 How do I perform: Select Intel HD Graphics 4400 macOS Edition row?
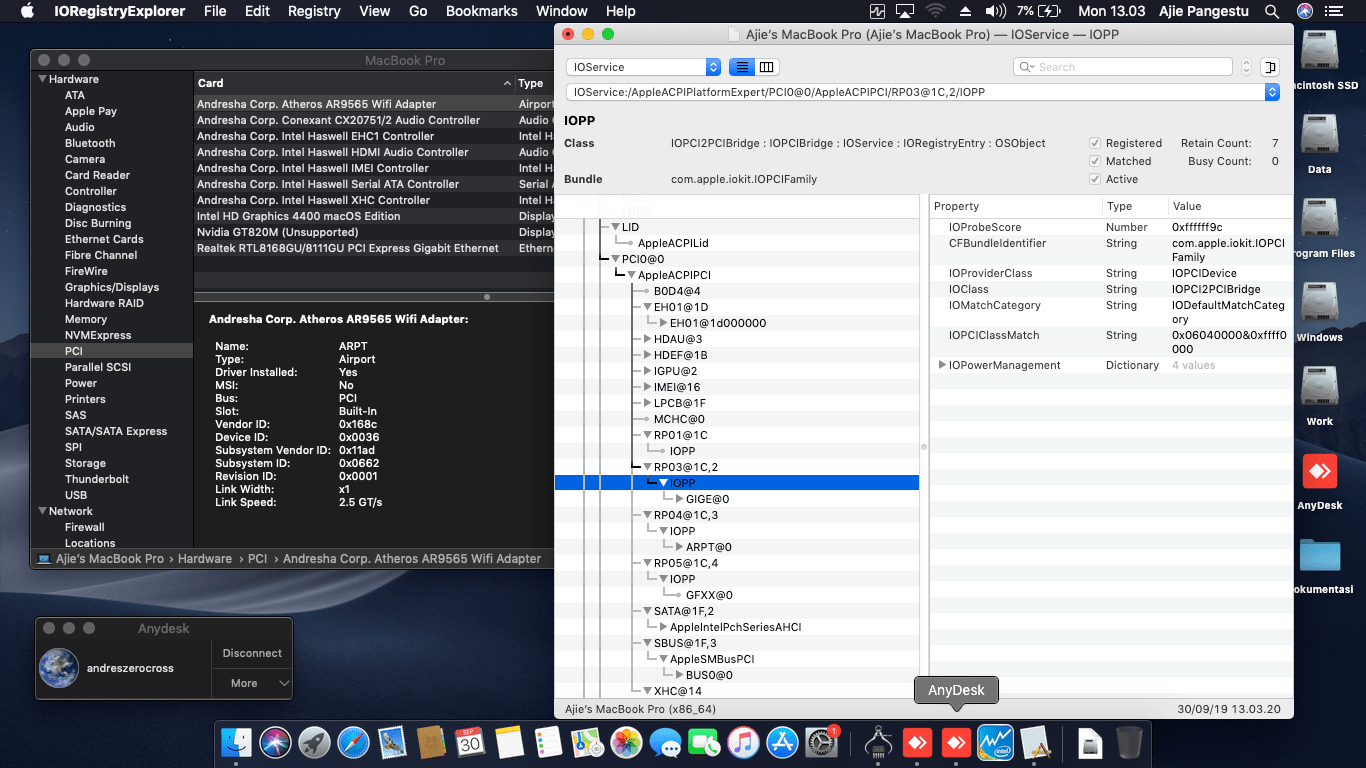374,216
